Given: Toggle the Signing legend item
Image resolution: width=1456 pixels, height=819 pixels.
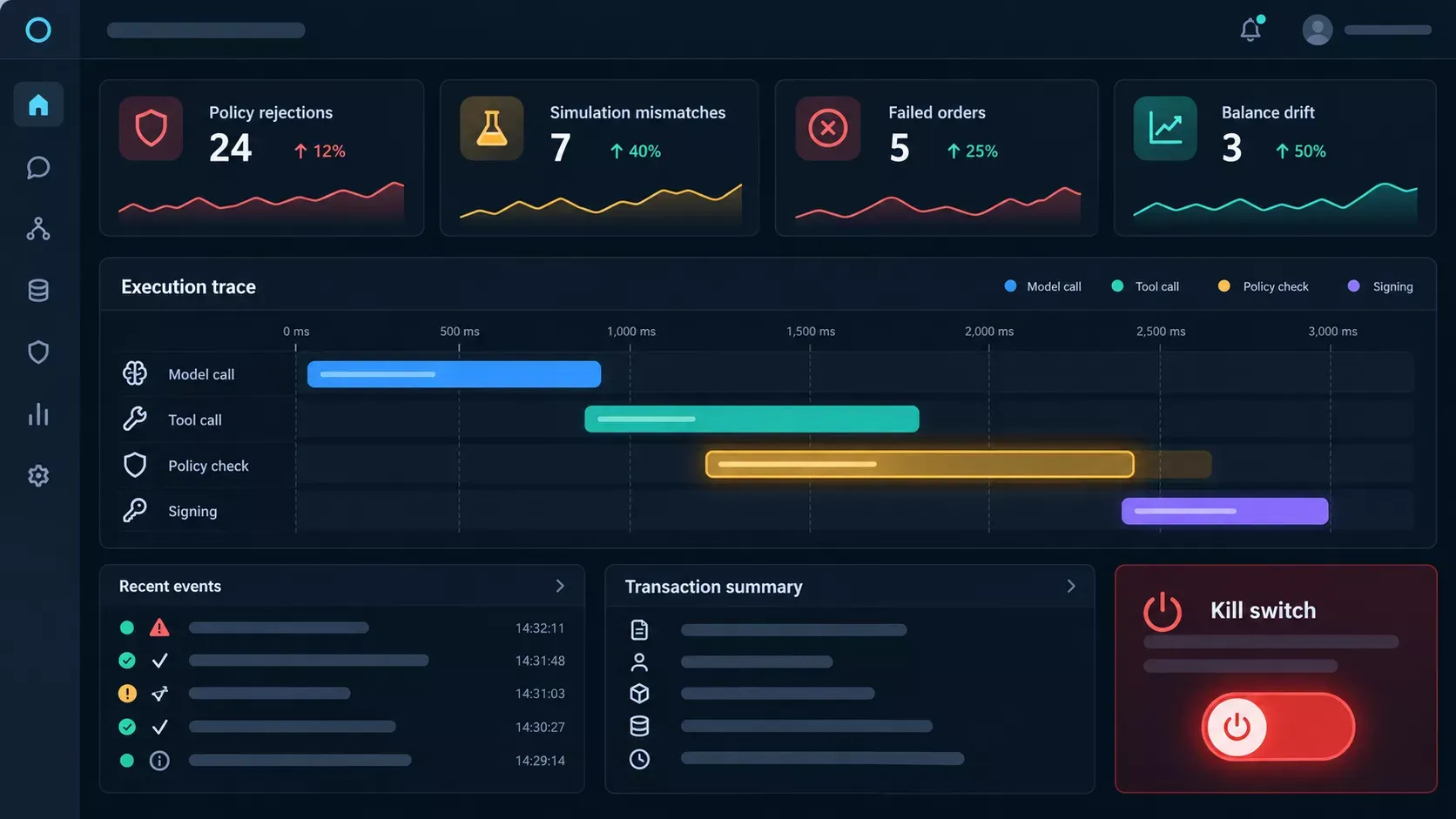Looking at the screenshot, I should coord(1380,286).
